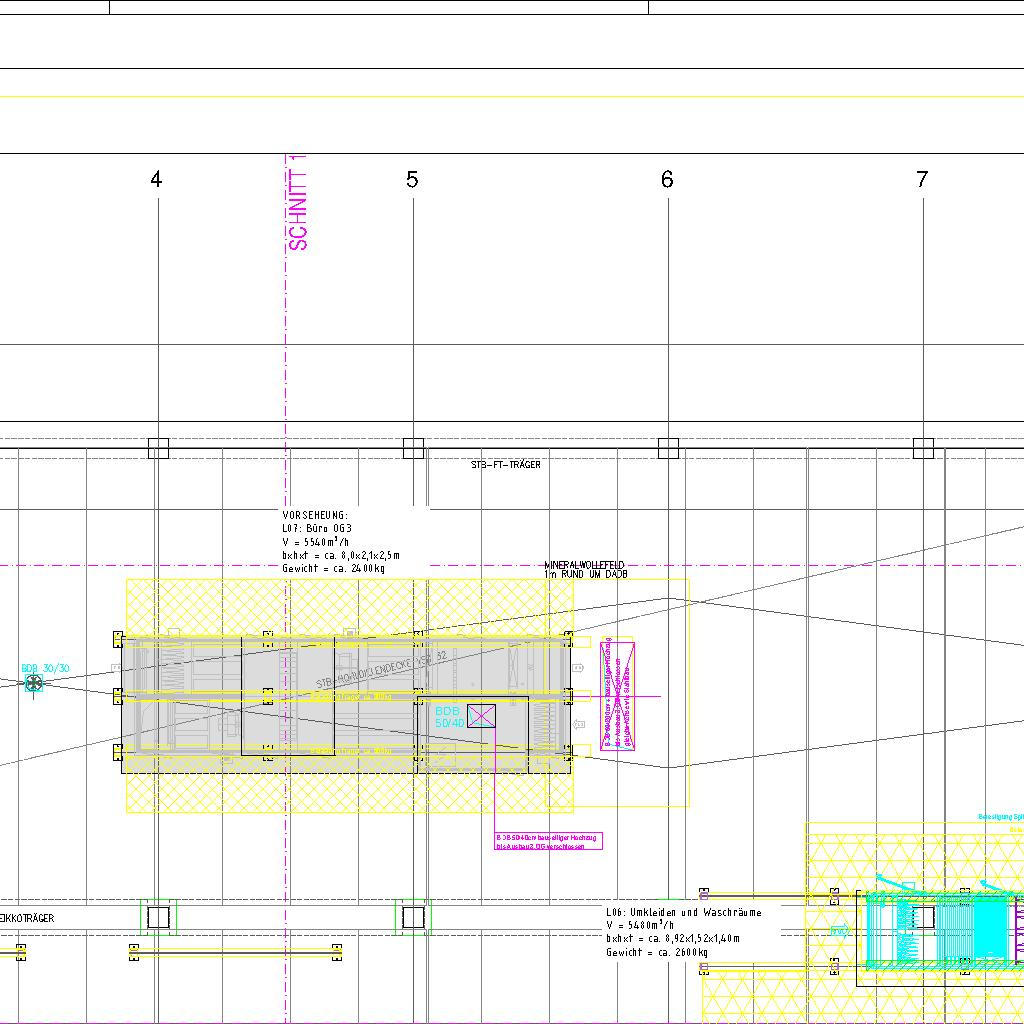Screen dimensions: 1024x1024
Task: Click the BDB 30/30 drain symbol
Action: pos(33,683)
